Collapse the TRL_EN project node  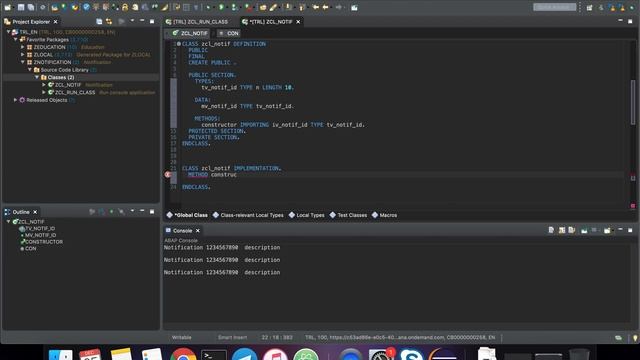[9, 32]
